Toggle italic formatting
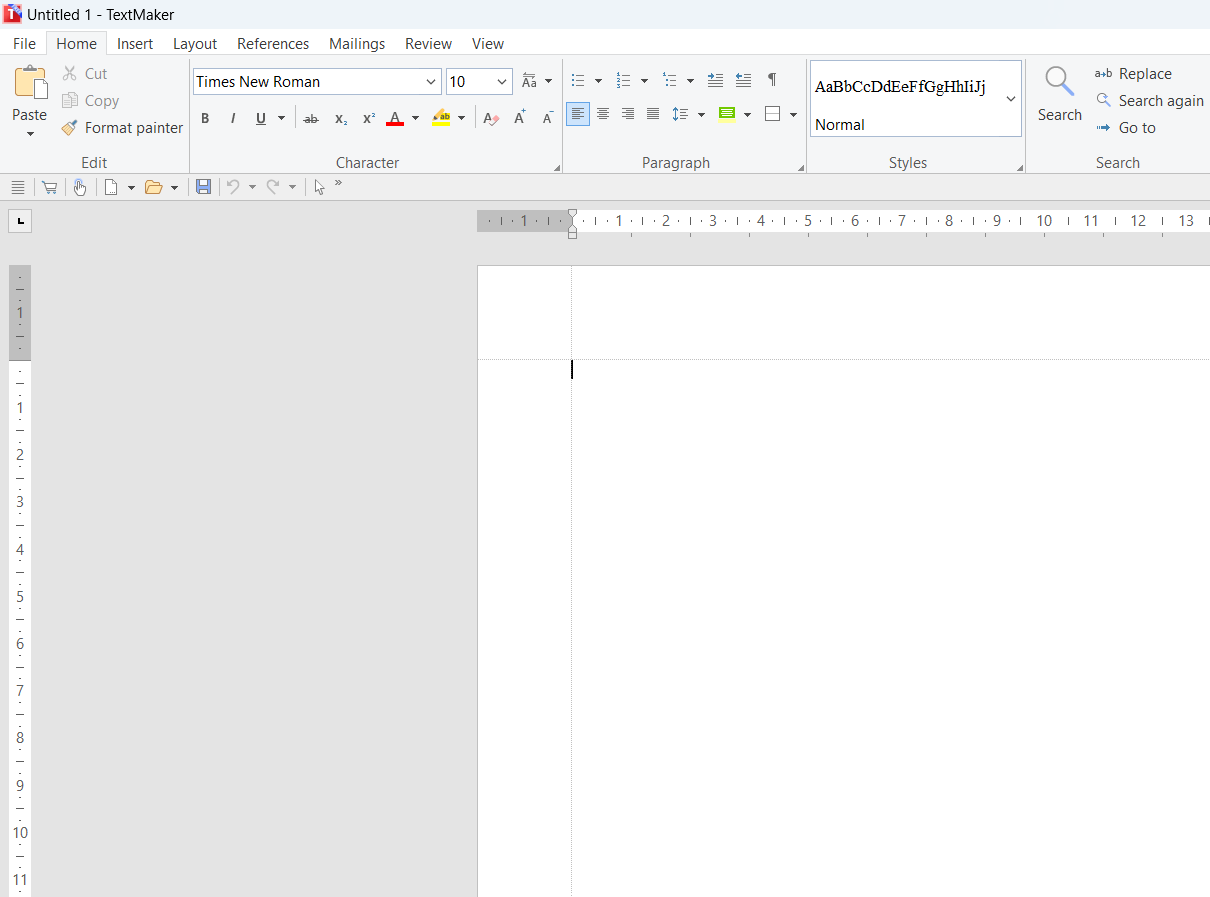 click(x=233, y=118)
